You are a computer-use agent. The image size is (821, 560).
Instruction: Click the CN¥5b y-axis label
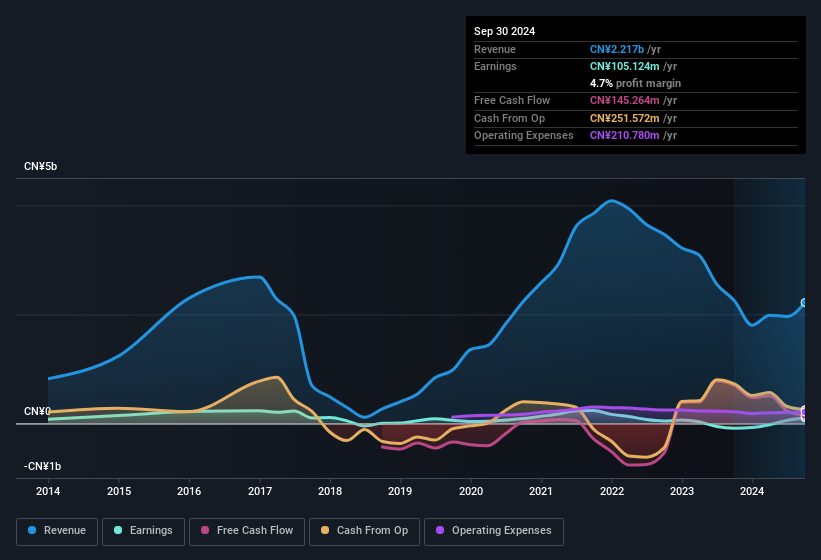pos(40,166)
